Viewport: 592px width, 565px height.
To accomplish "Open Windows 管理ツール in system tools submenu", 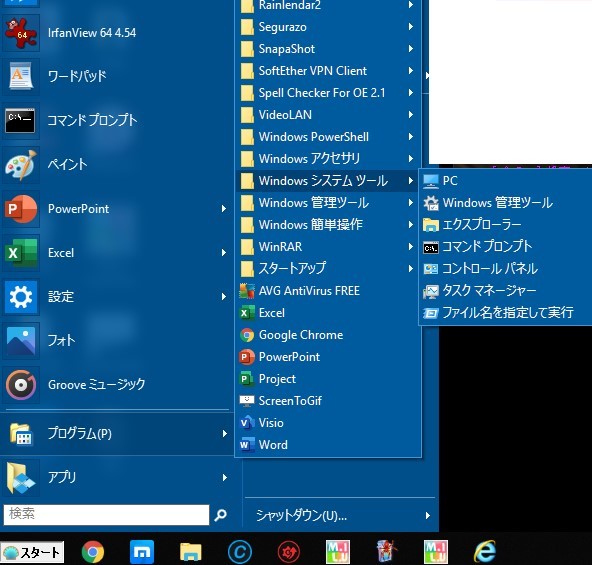I will point(506,203).
